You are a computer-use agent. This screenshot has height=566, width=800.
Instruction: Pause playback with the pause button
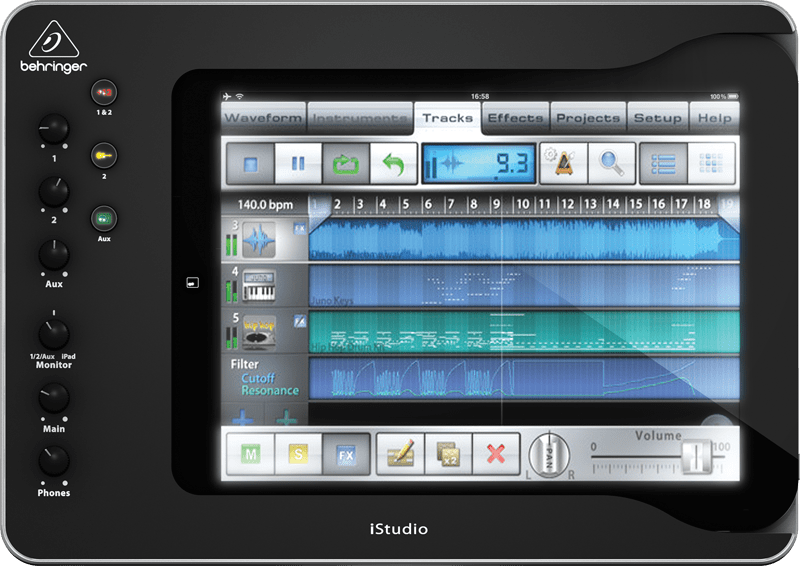click(x=298, y=163)
